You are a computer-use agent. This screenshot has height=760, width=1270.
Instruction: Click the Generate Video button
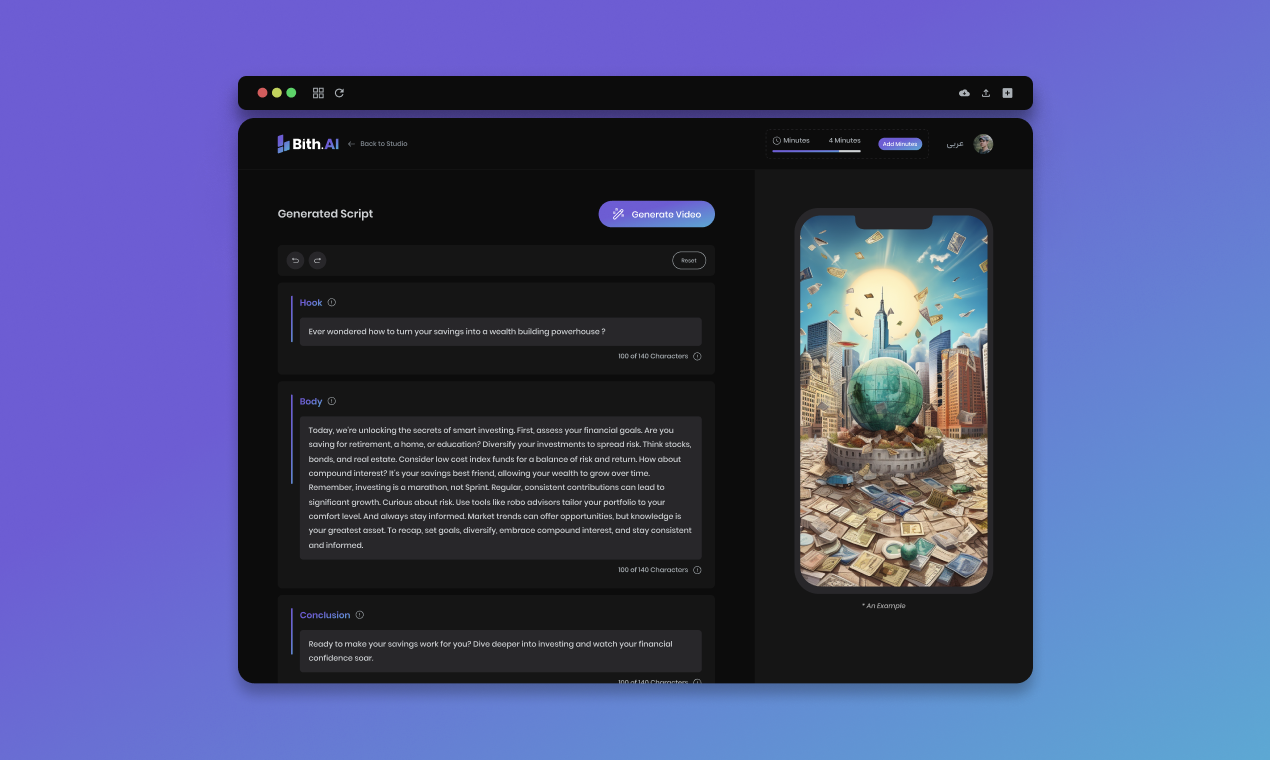657,214
